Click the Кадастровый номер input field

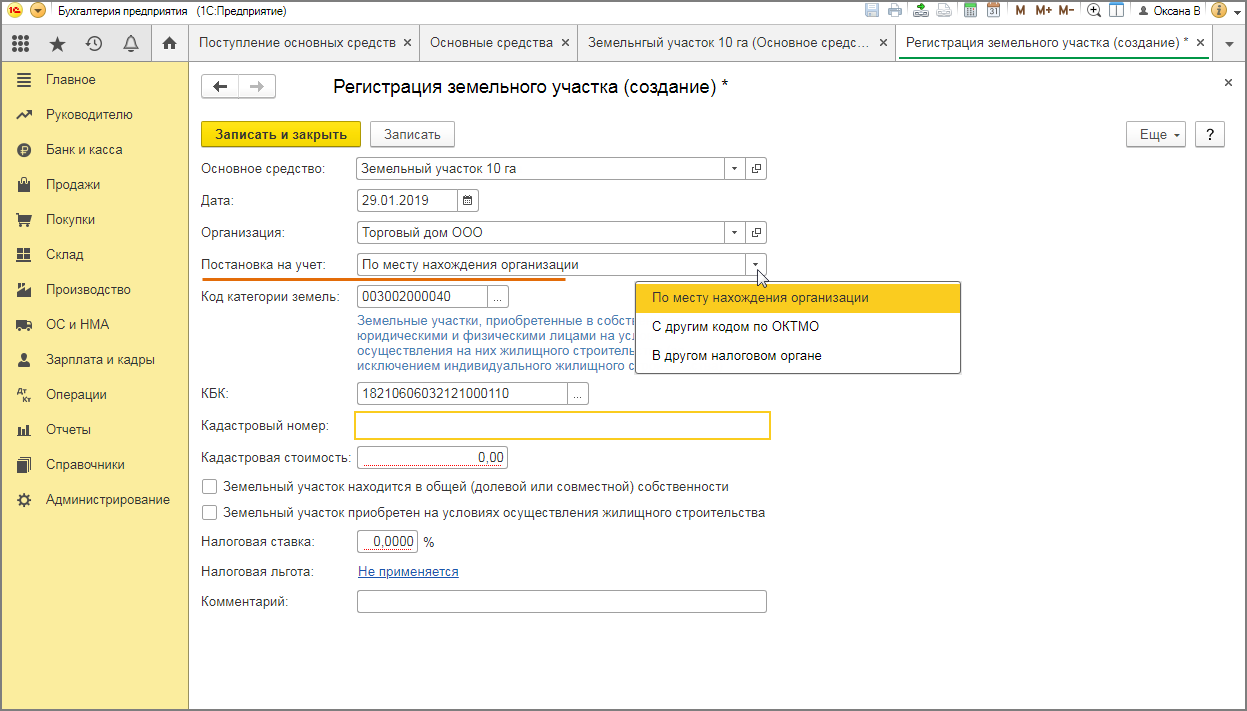pyautogui.click(x=562, y=426)
